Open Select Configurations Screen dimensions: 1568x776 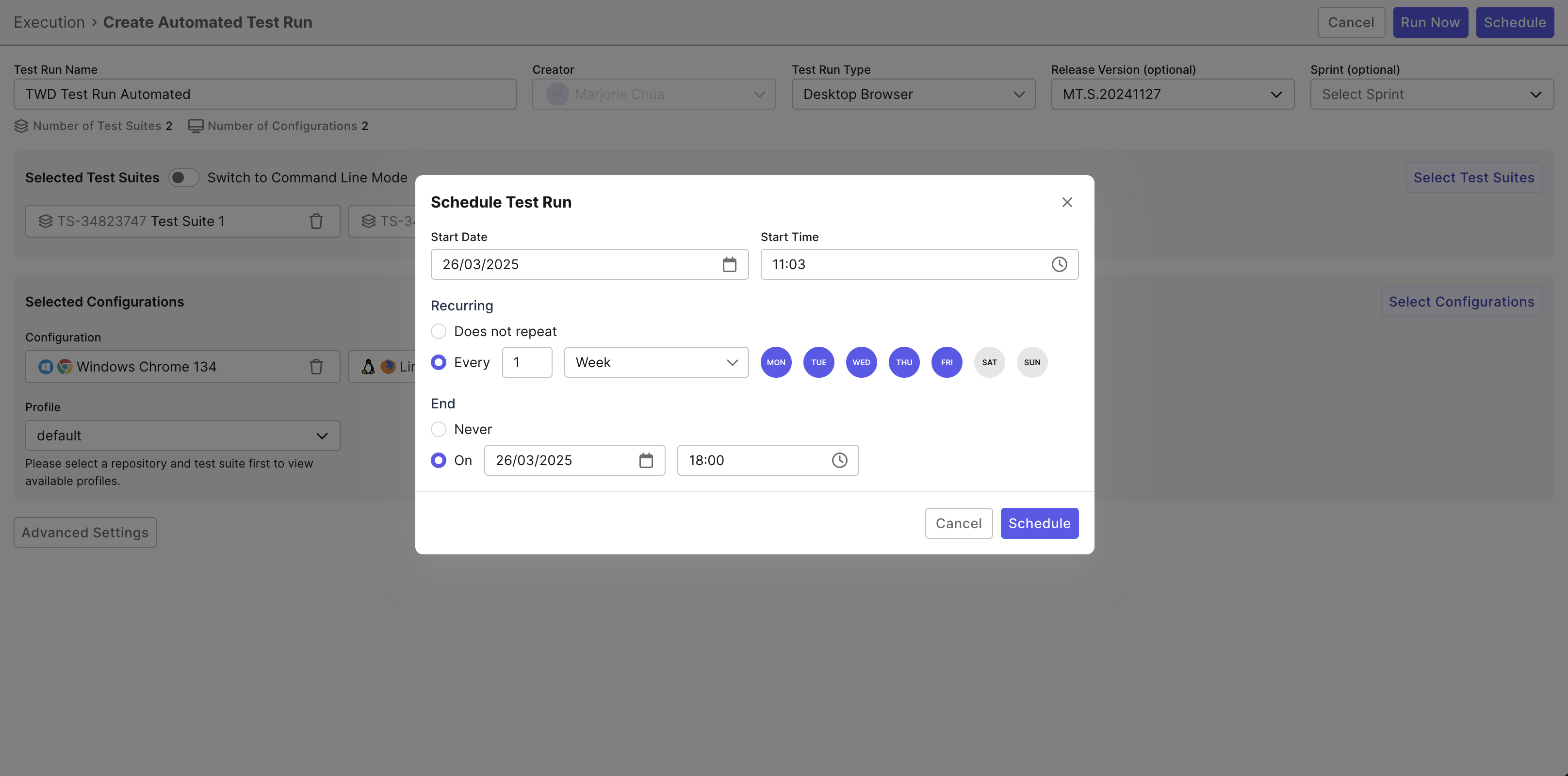[1461, 302]
